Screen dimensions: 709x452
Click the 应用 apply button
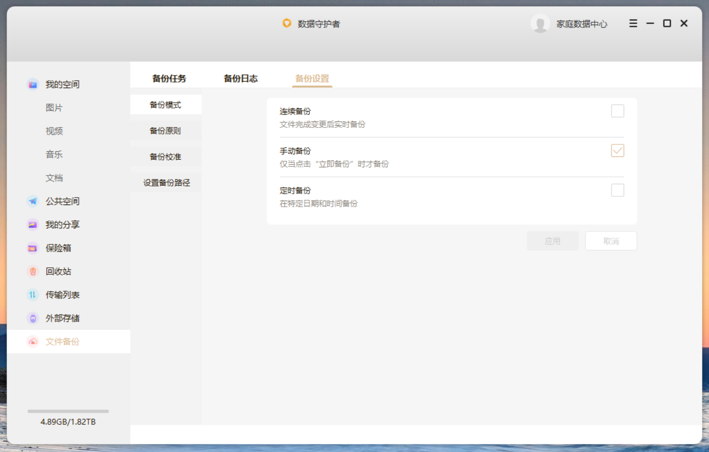click(552, 241)
